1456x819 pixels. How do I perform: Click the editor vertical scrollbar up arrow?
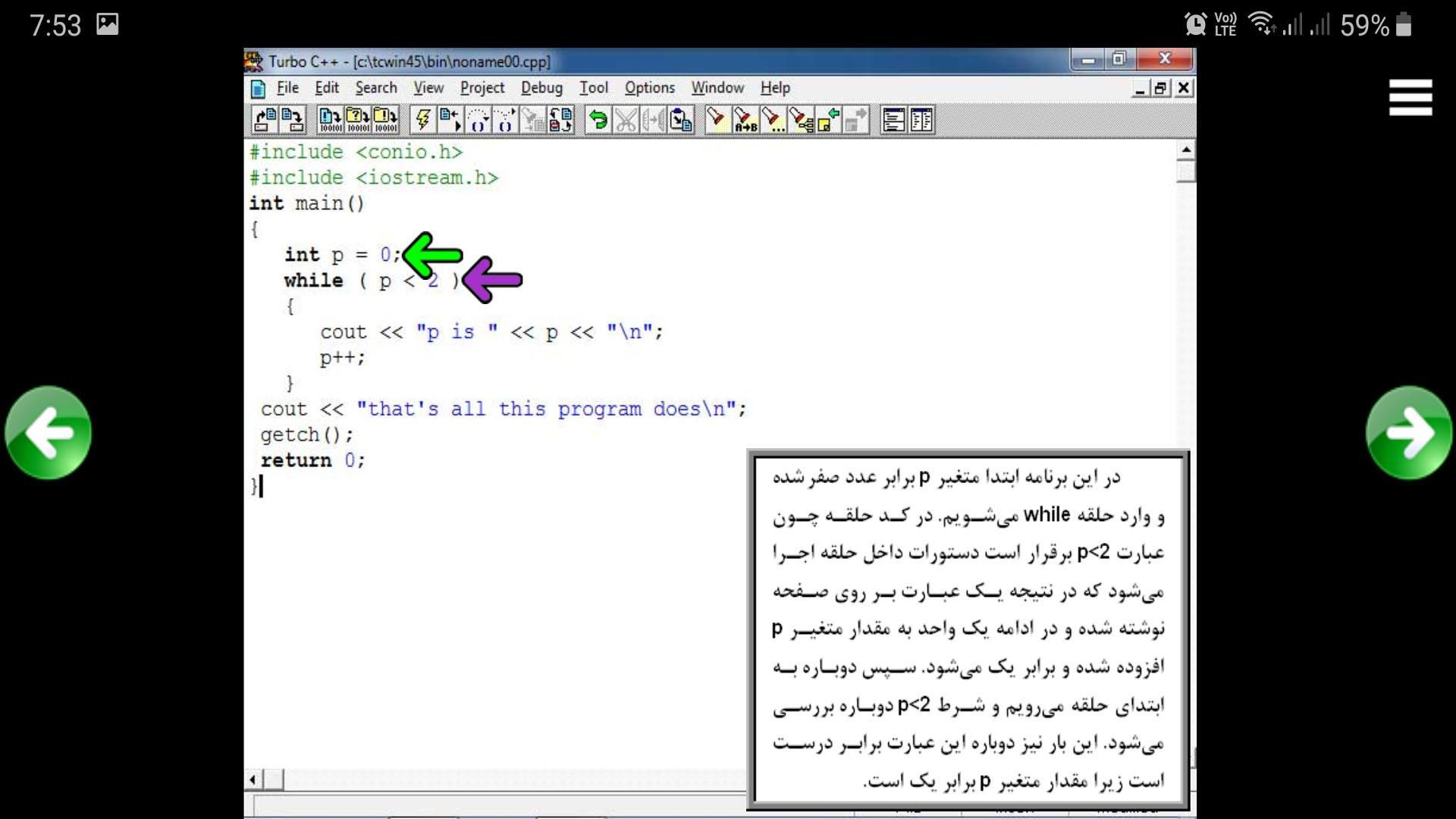[1186, 149]
